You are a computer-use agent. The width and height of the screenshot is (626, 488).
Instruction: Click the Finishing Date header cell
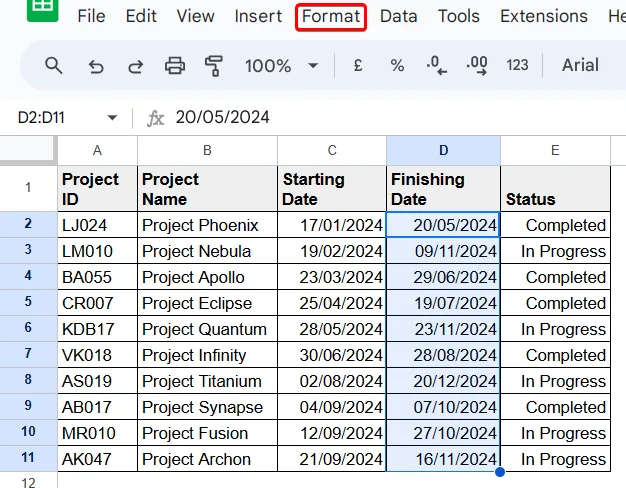point(443,189)
